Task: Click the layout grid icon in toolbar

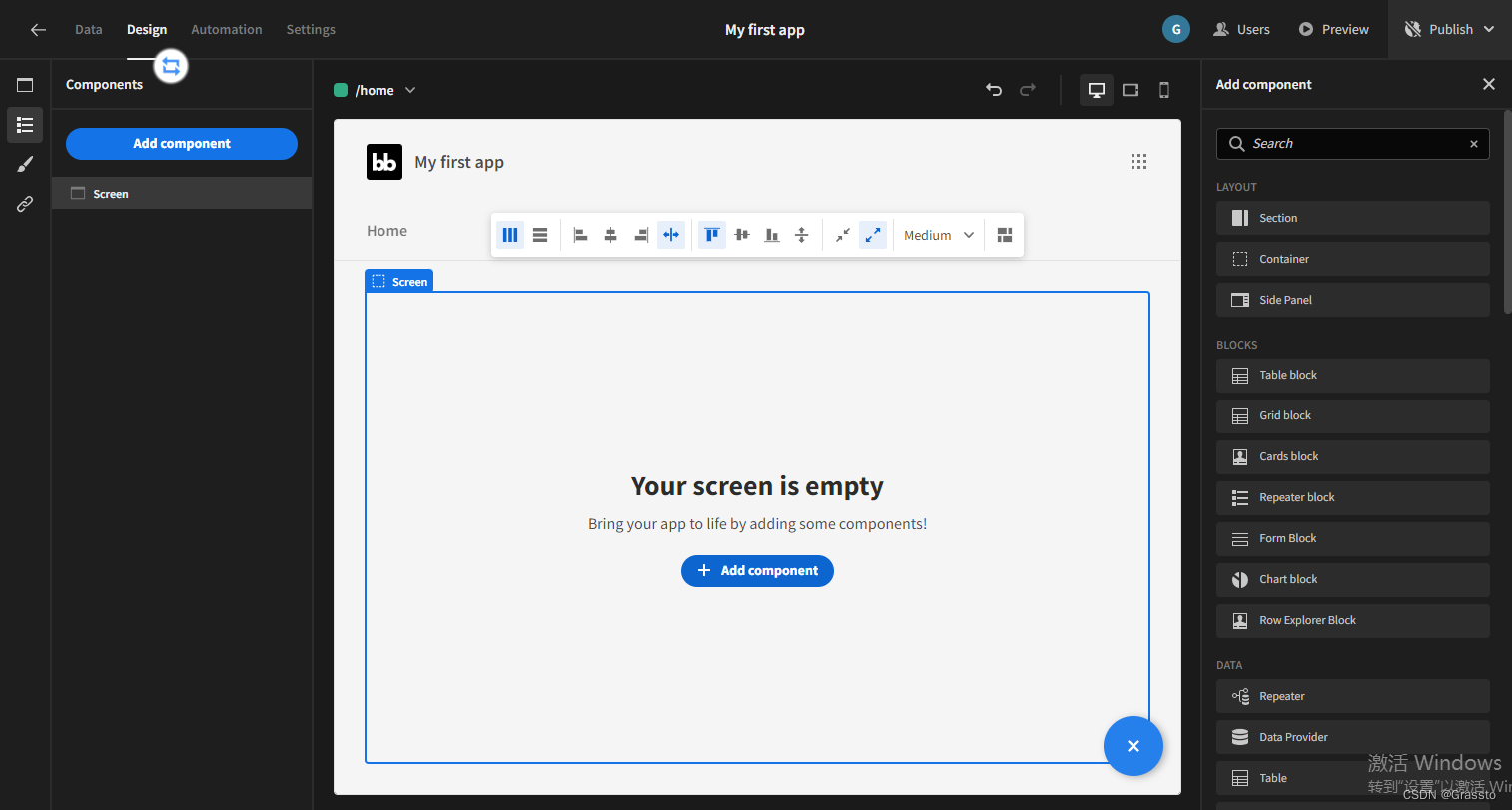Action: coord(1005,235)
